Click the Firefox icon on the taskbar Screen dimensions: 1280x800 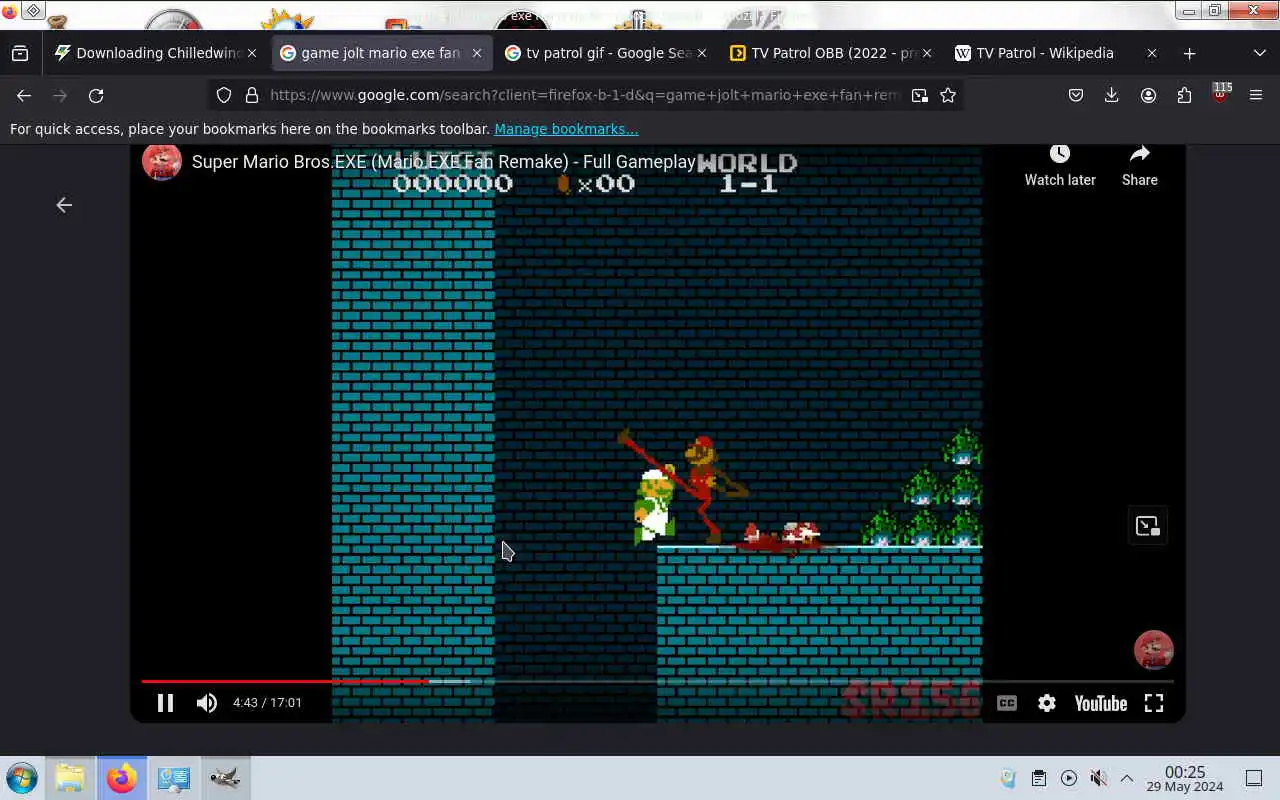point(121,778)
